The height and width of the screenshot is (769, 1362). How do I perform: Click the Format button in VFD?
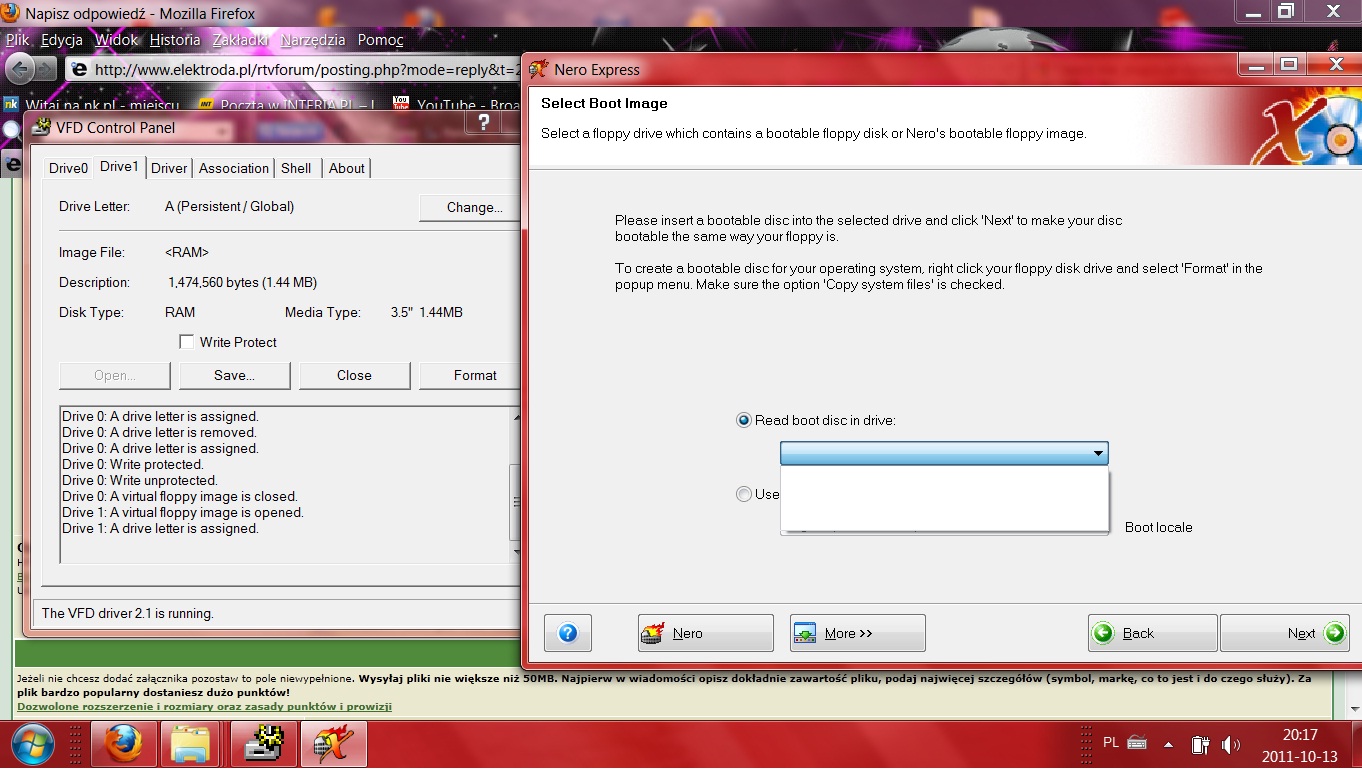472,375
